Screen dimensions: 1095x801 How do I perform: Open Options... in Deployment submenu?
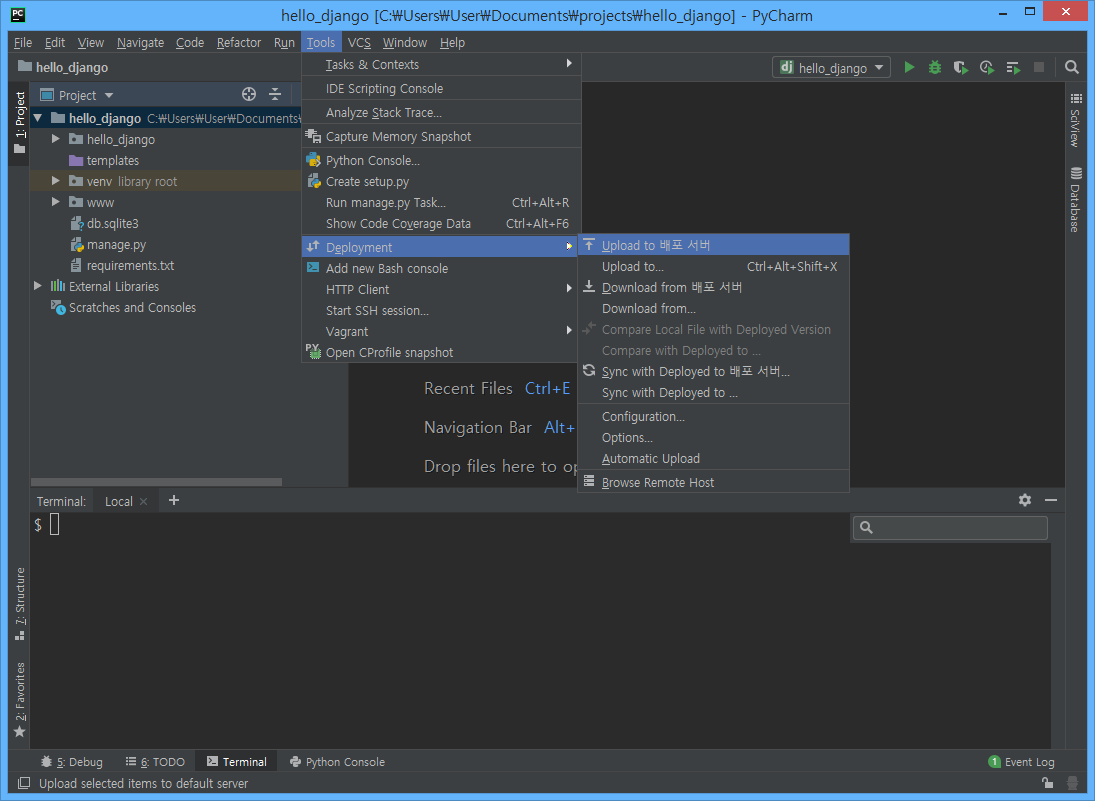coord(714,437)
